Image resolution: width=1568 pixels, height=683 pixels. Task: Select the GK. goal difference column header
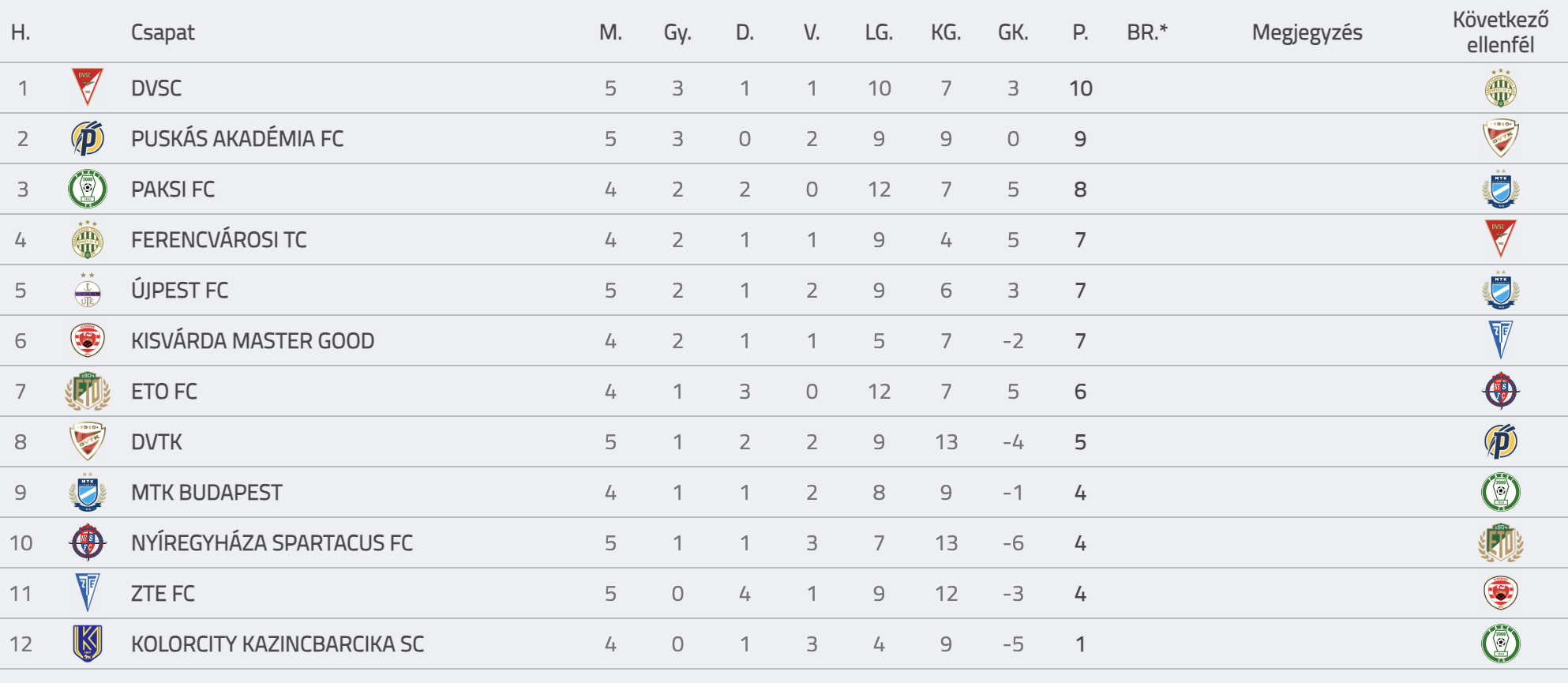pos(1013,32)
